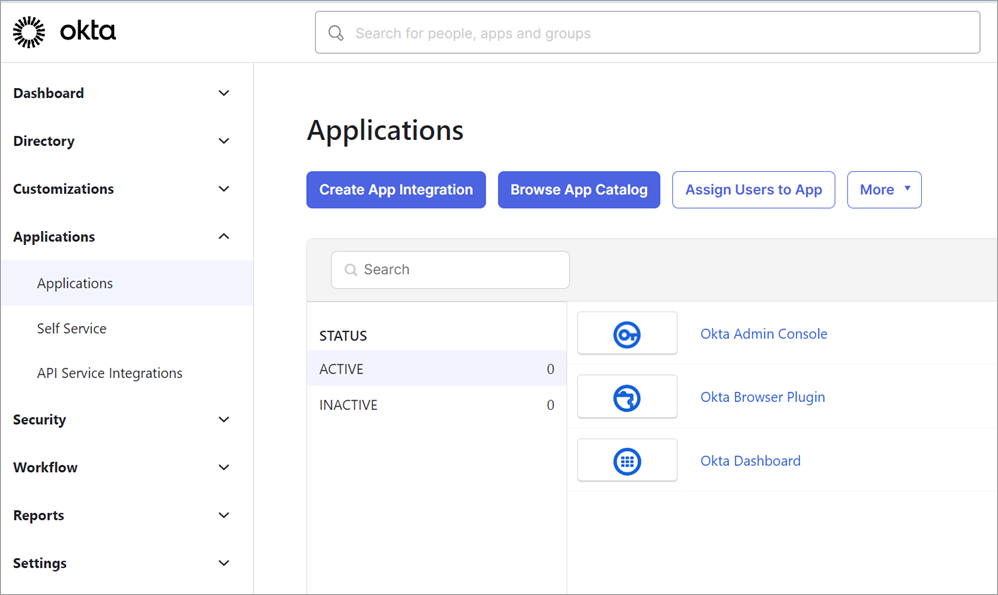
Task: Expand the Security menu chevron
Action: [224, 419]
